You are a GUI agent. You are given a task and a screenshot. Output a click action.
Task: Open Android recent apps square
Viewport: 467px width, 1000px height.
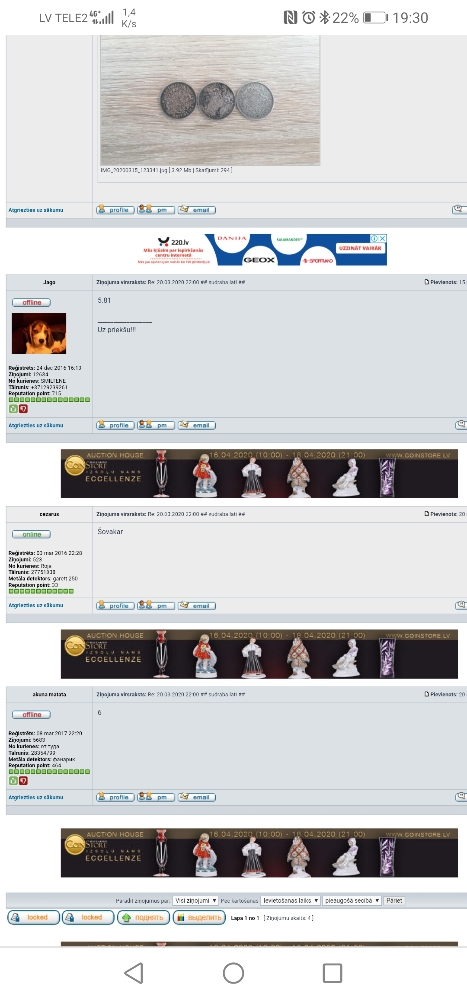[x=332, y=973]
